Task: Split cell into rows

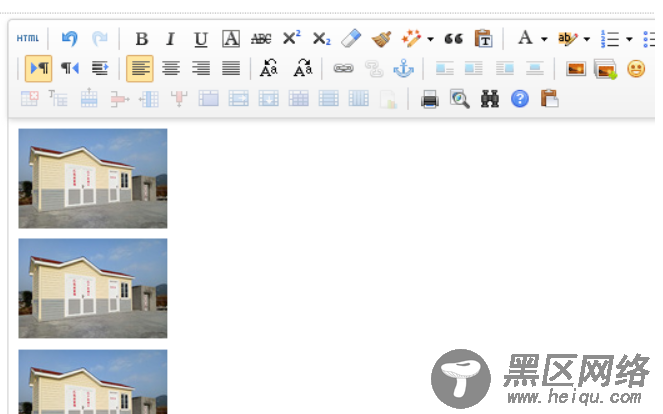Action: 329,99
